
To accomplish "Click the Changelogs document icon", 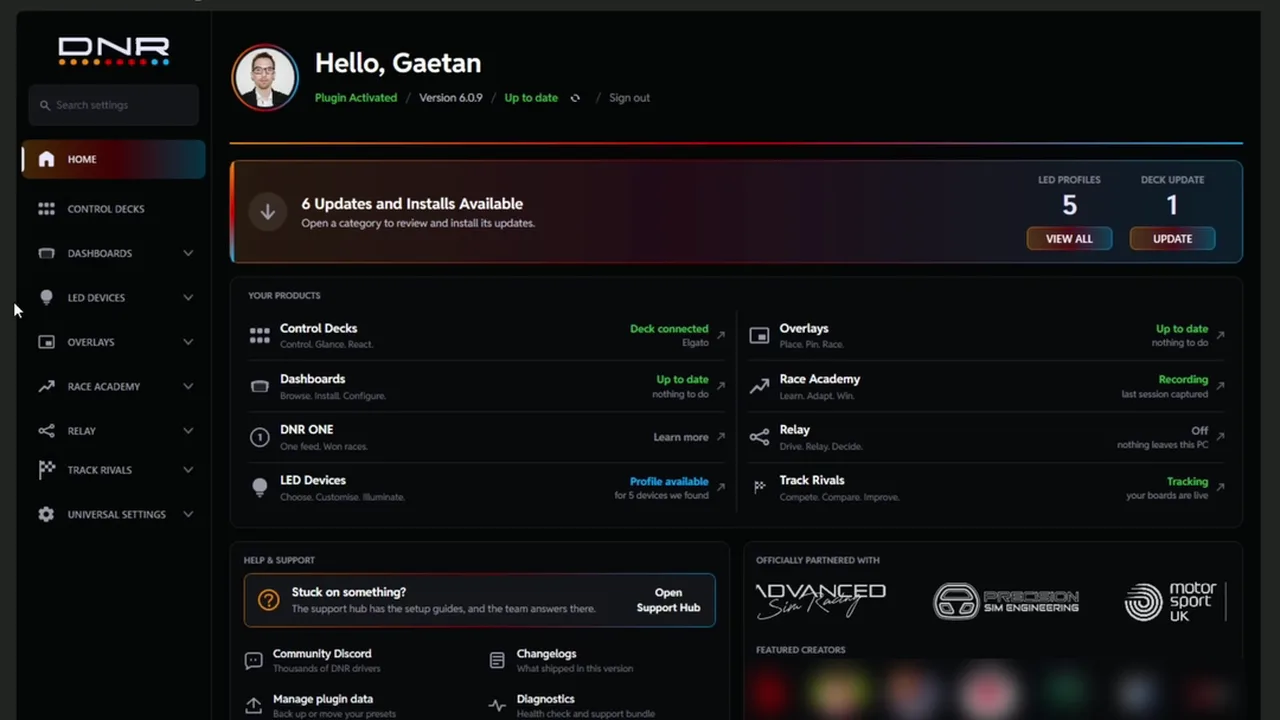I will (x=497, y=661).
